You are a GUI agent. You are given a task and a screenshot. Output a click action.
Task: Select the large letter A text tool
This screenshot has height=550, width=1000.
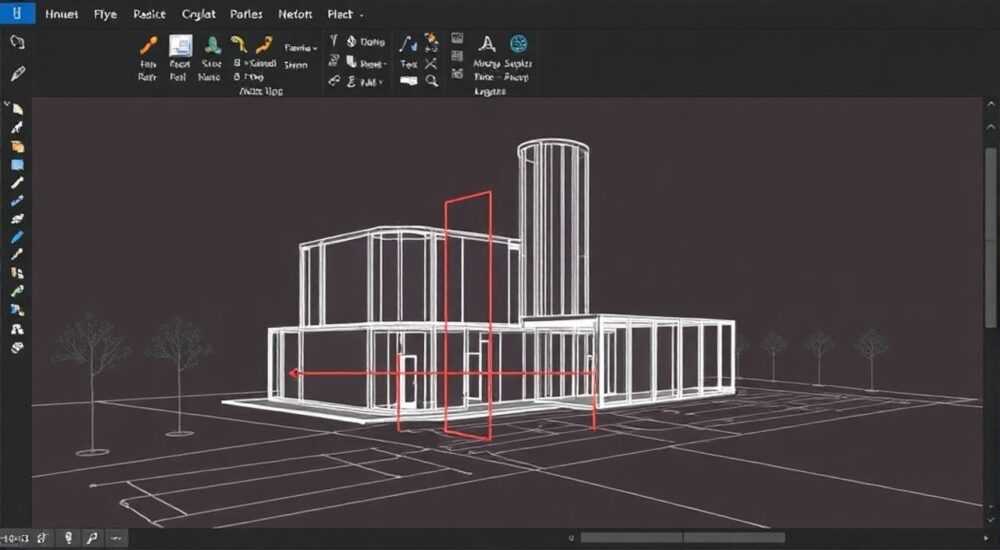point(487,44)
